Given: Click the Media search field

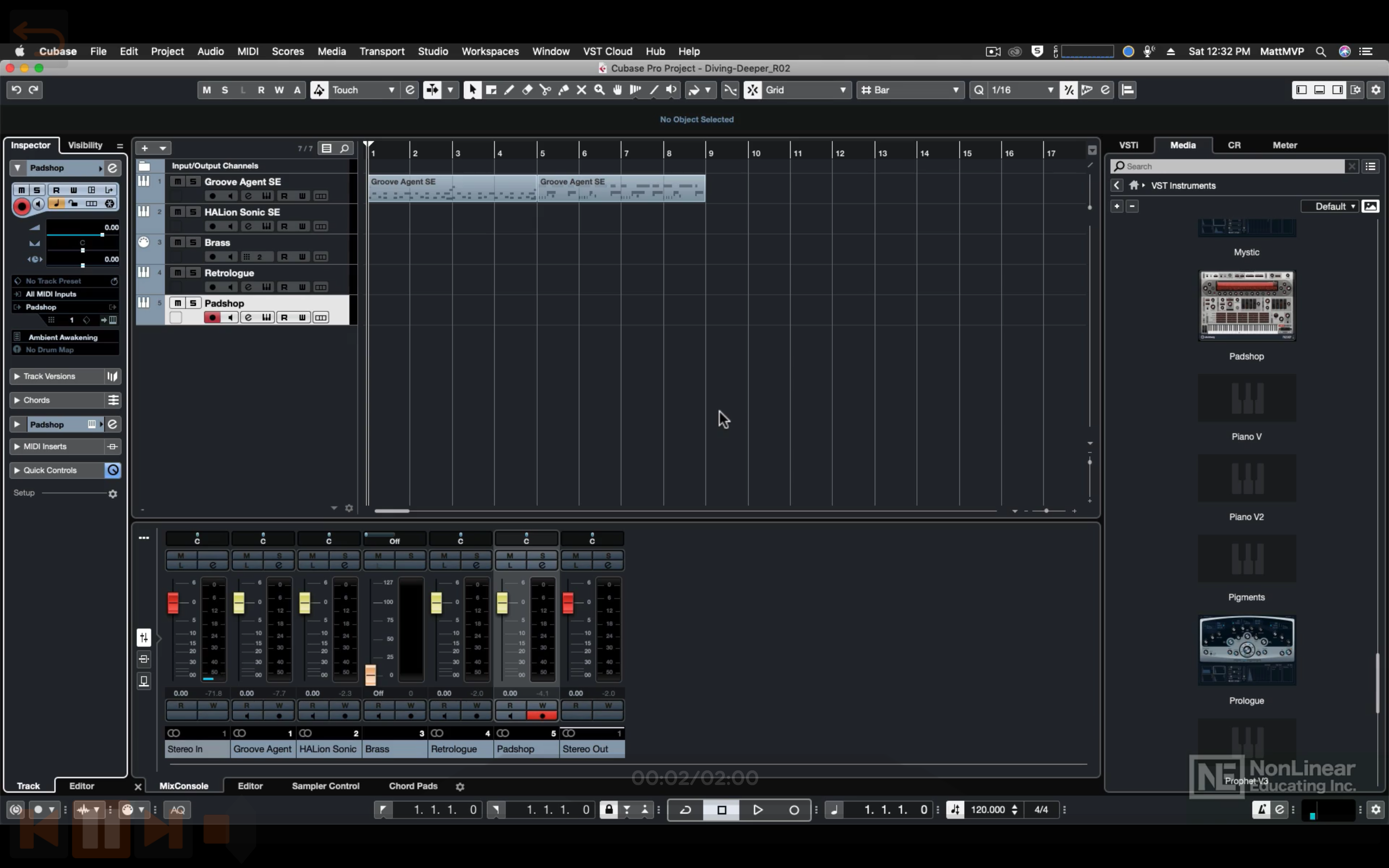Looking at the screenshot, I should pos(1228,167).
